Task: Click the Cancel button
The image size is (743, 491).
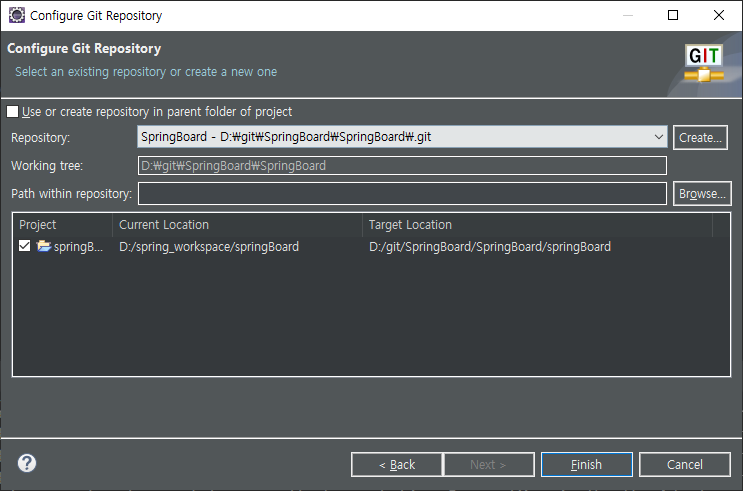Action: coord(685,464)
